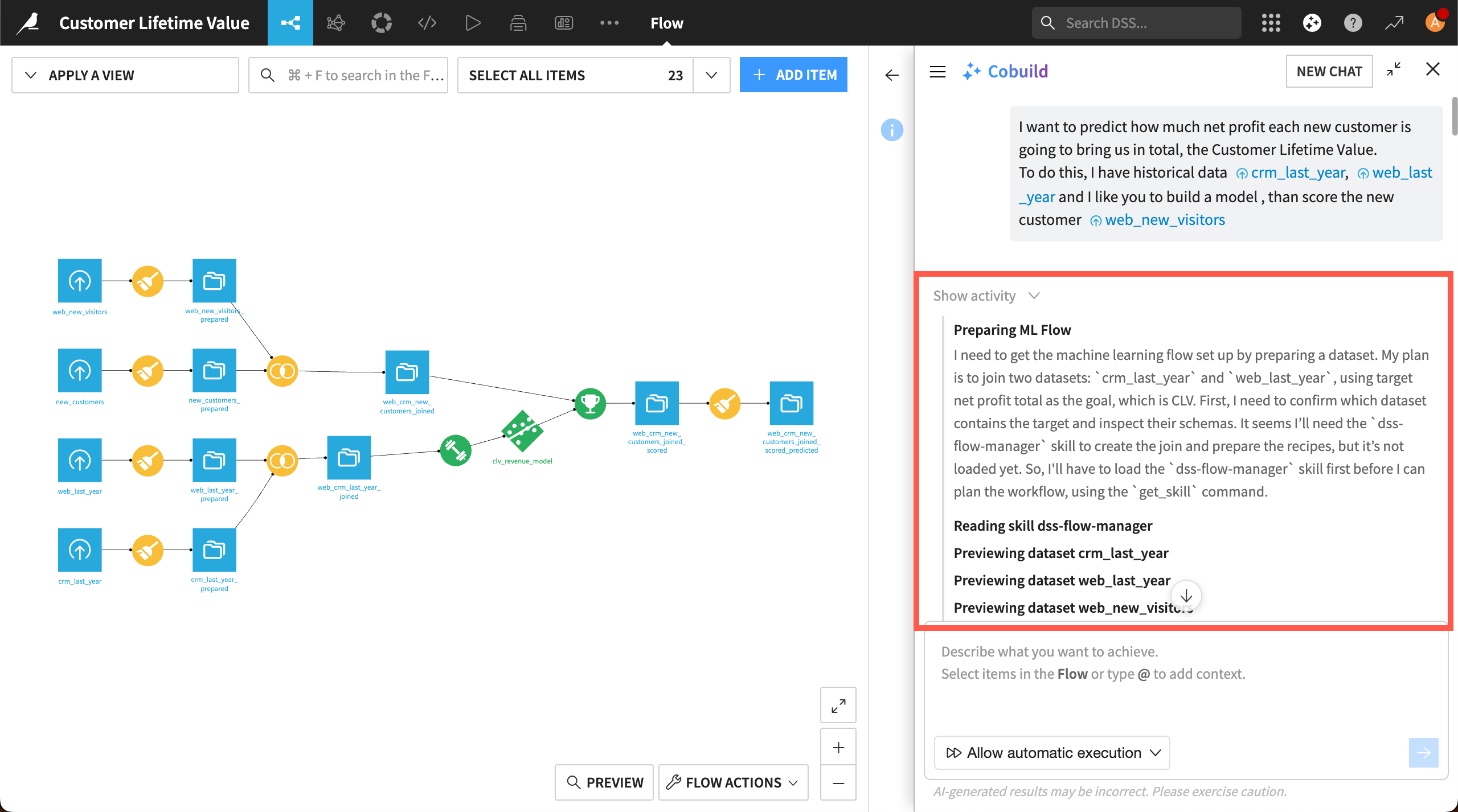Click the Search DSS field
The image size is (1458, 812).
coord(1136,23)
